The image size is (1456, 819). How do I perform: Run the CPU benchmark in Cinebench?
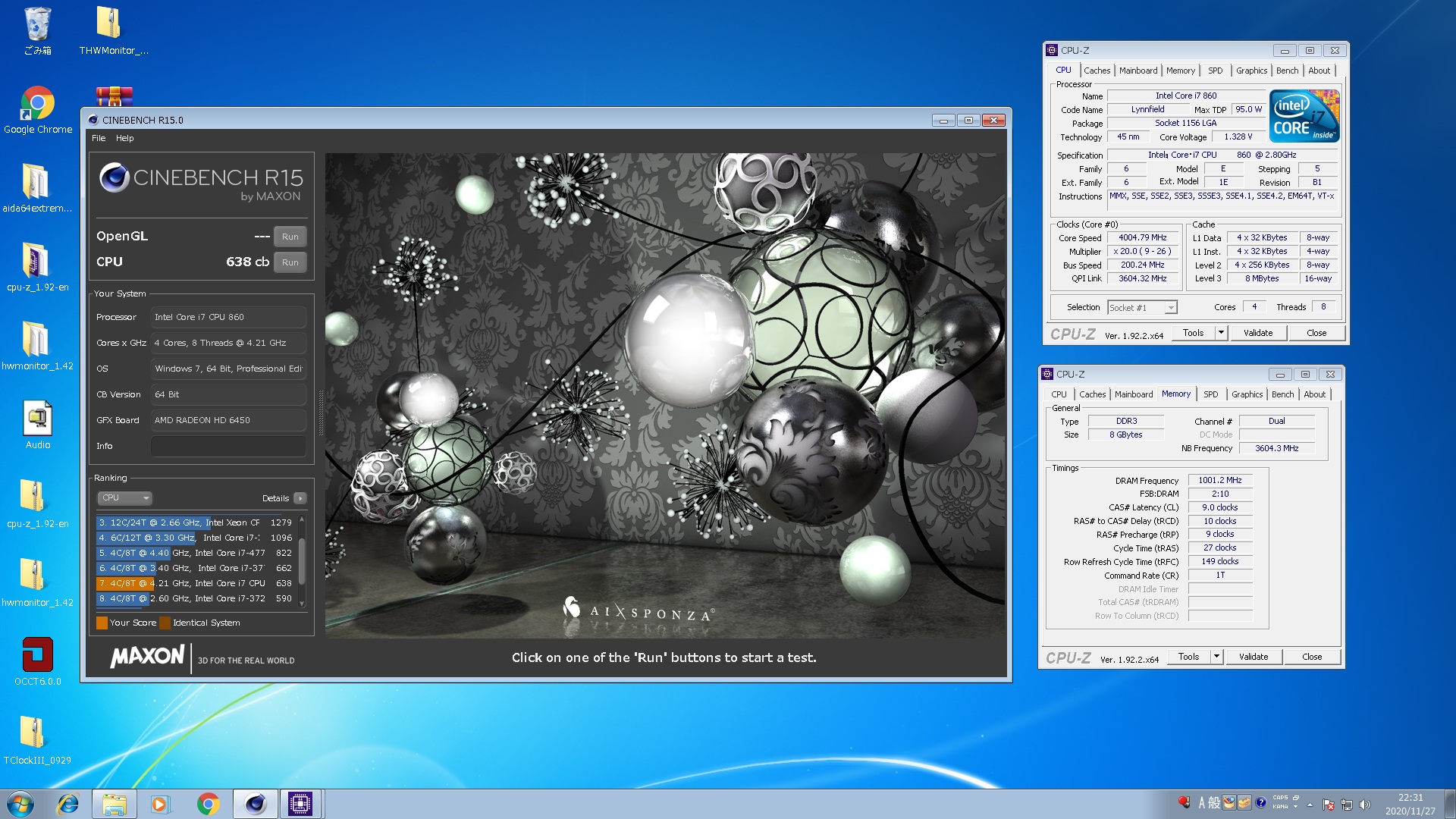(290, 262)
